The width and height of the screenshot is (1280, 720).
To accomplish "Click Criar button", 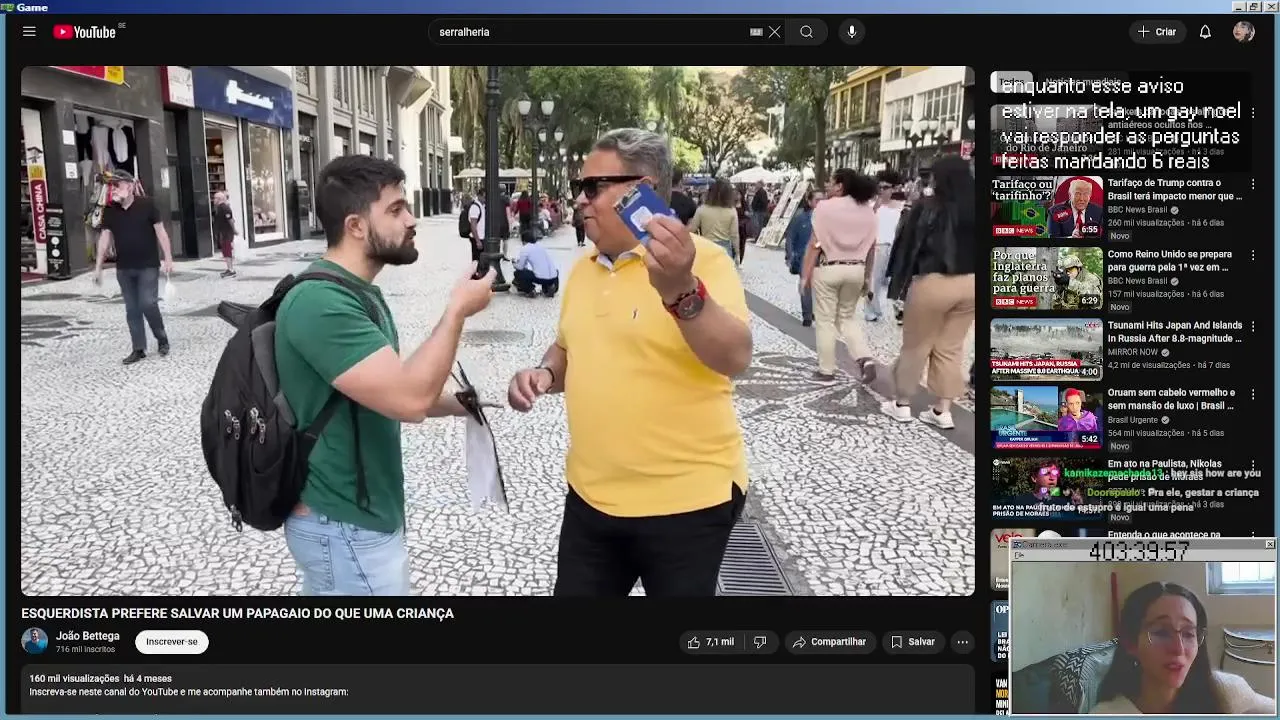I will click(x=1158, y=32).
